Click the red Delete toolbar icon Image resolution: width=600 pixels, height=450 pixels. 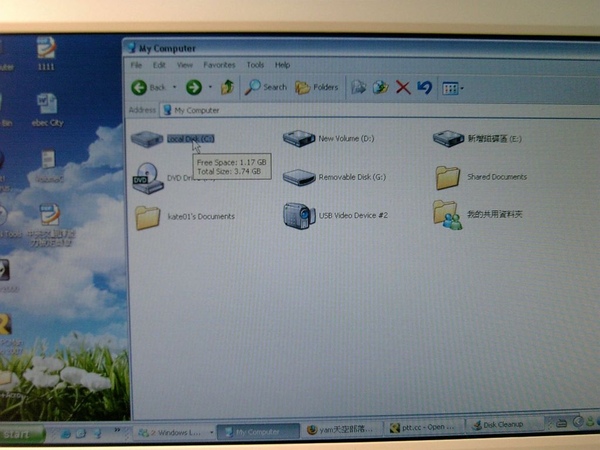click(x=403, y=88)
